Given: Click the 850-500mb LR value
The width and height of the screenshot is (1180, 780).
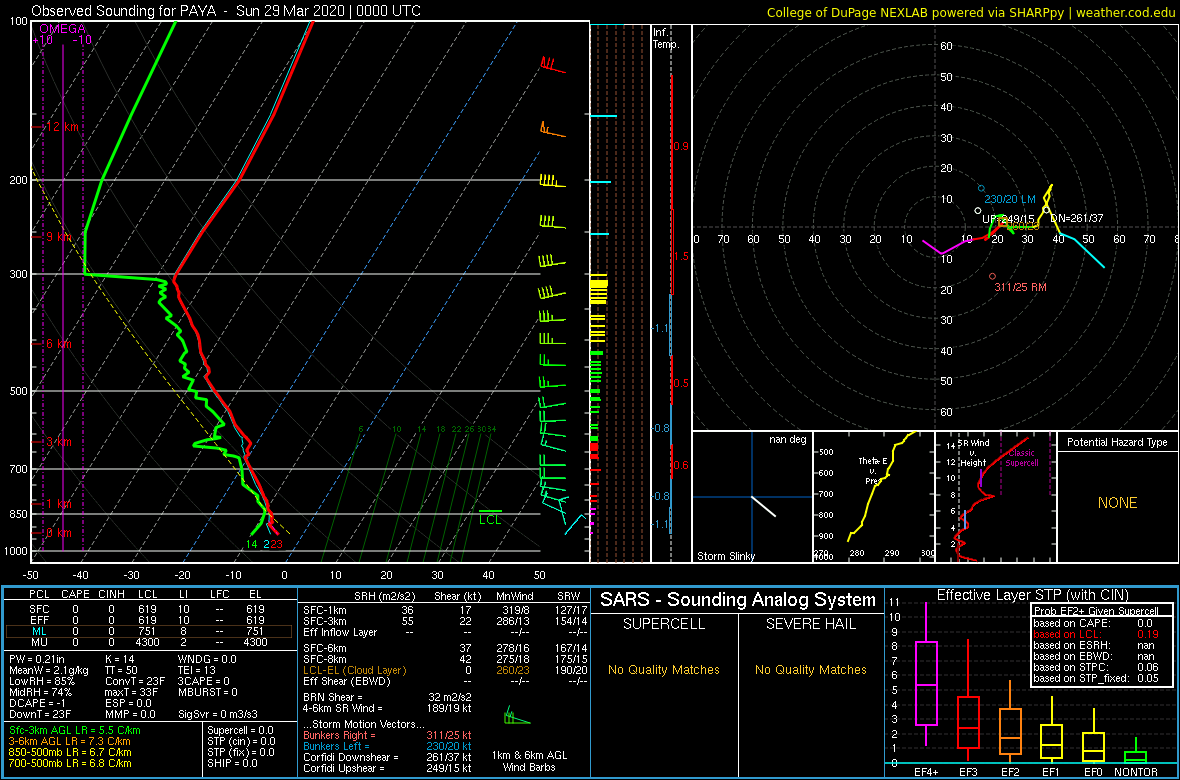Looking at the screenshot, I should (x=71, y=751).
